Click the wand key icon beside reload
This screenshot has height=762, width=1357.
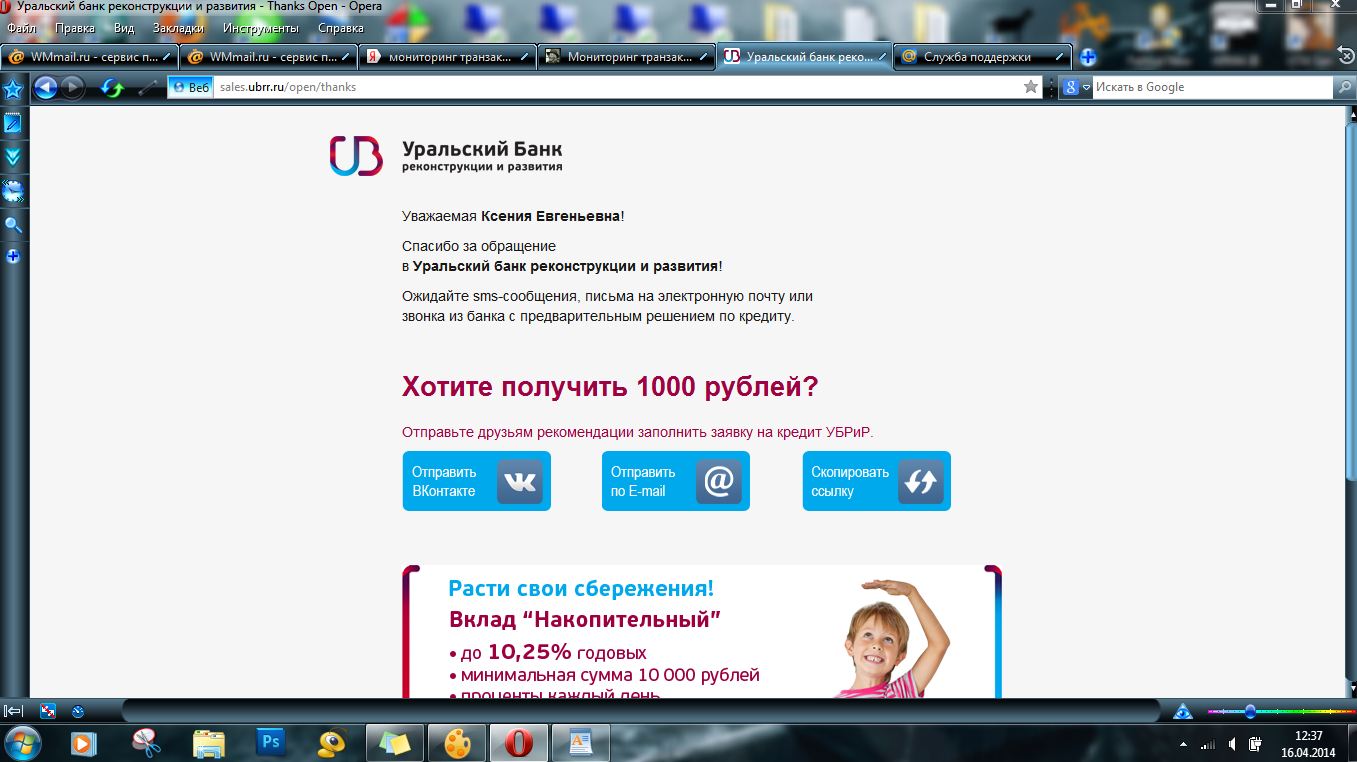(x=148, y=88)
